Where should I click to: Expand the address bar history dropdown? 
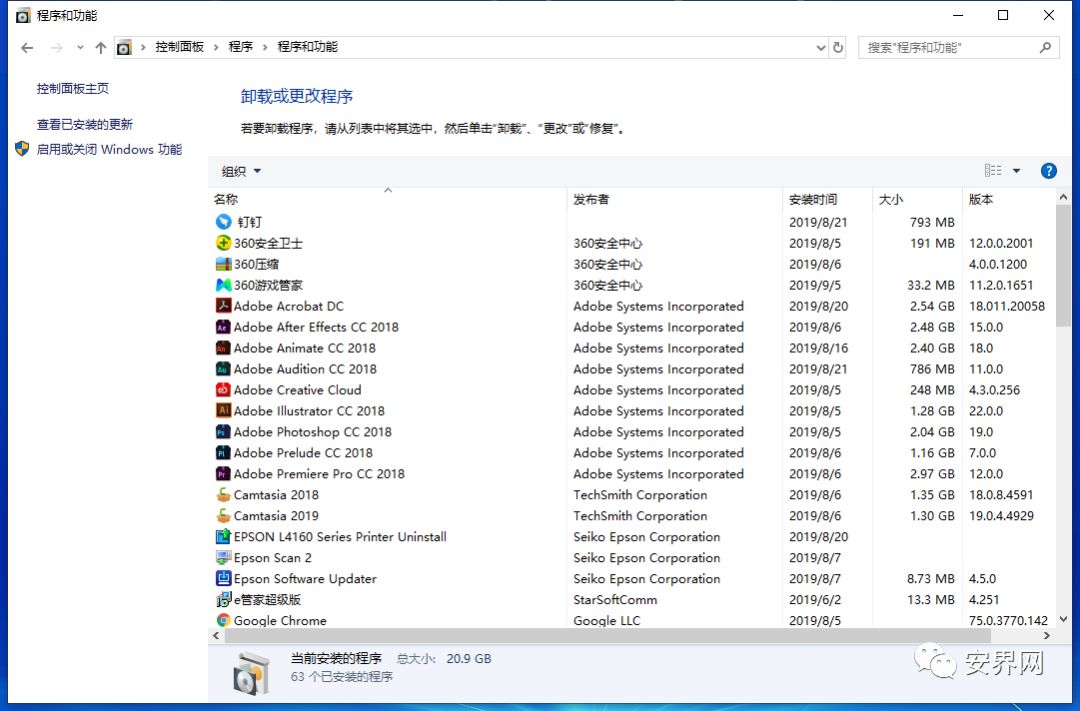click(820, 48)
